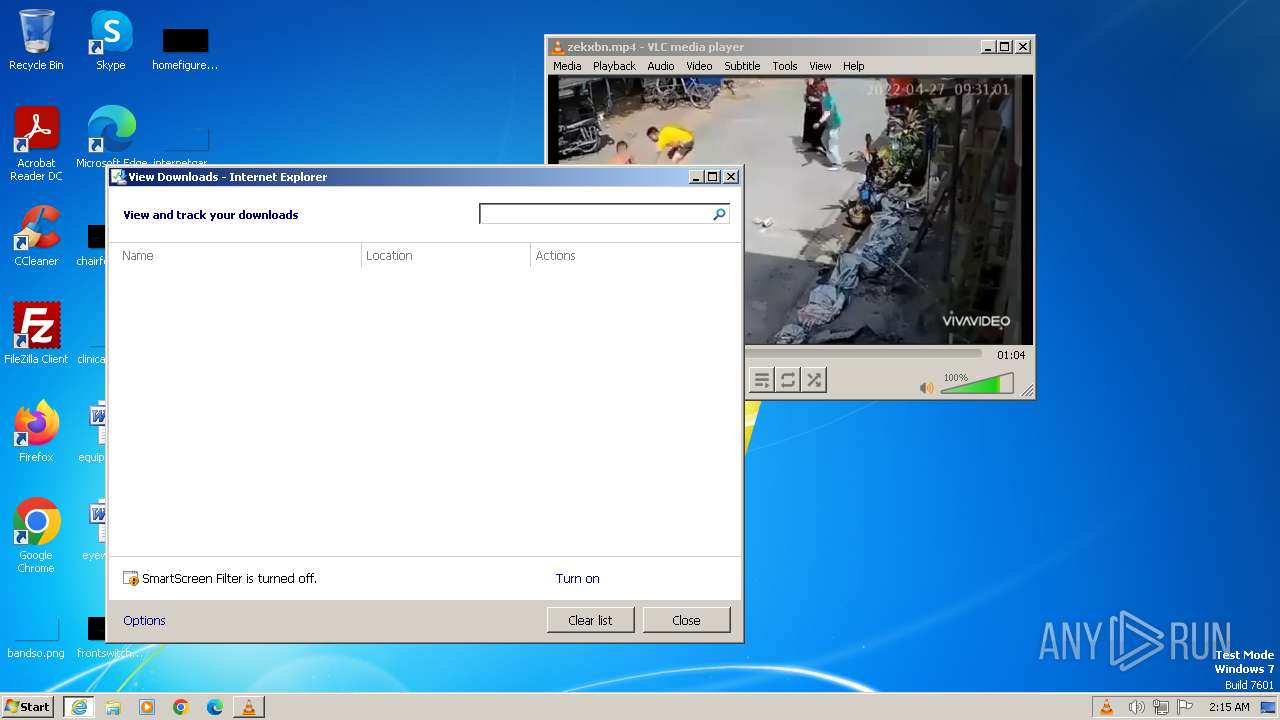Open the Video menu in VLC
The width and height of the screenshot is (1280, 720).
click(x=699, y=66)
